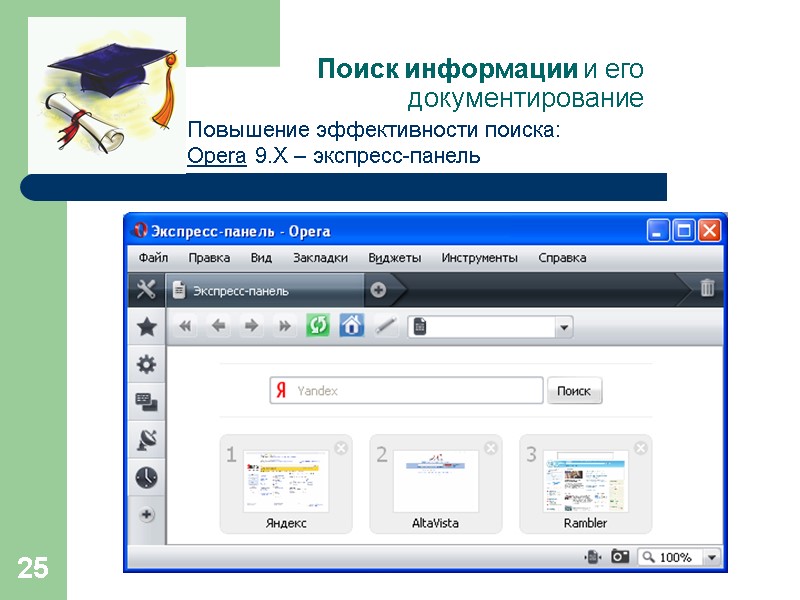This screenshot has height=600, width=800.
Task: Expand the zoom percentage dropdown
Action: [712, 557]
